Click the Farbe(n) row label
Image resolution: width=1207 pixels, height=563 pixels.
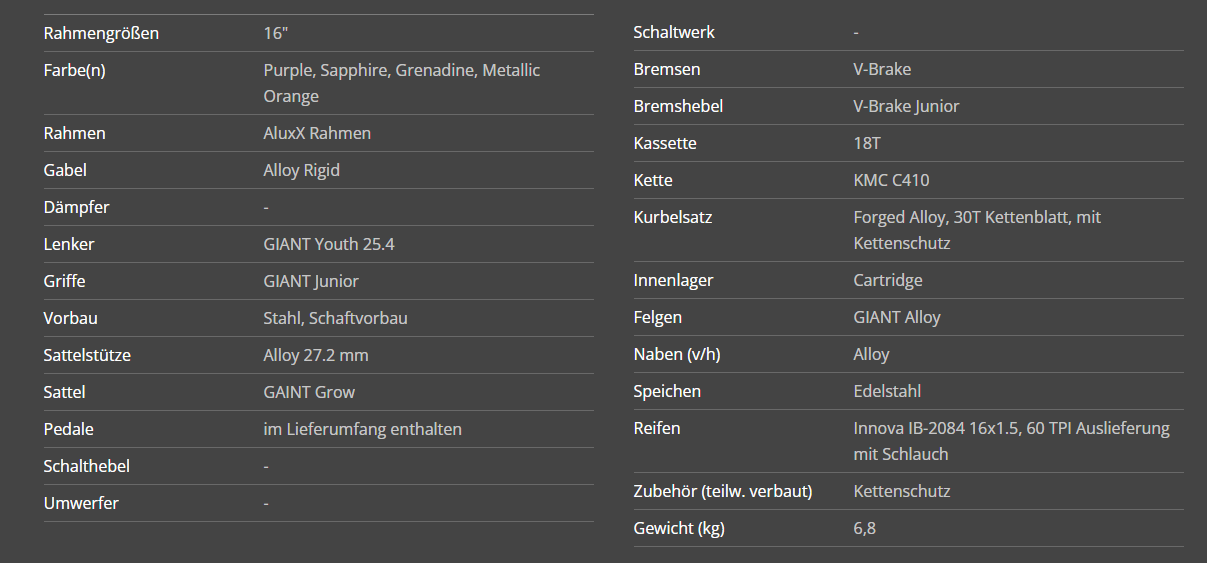click(75, 70)
